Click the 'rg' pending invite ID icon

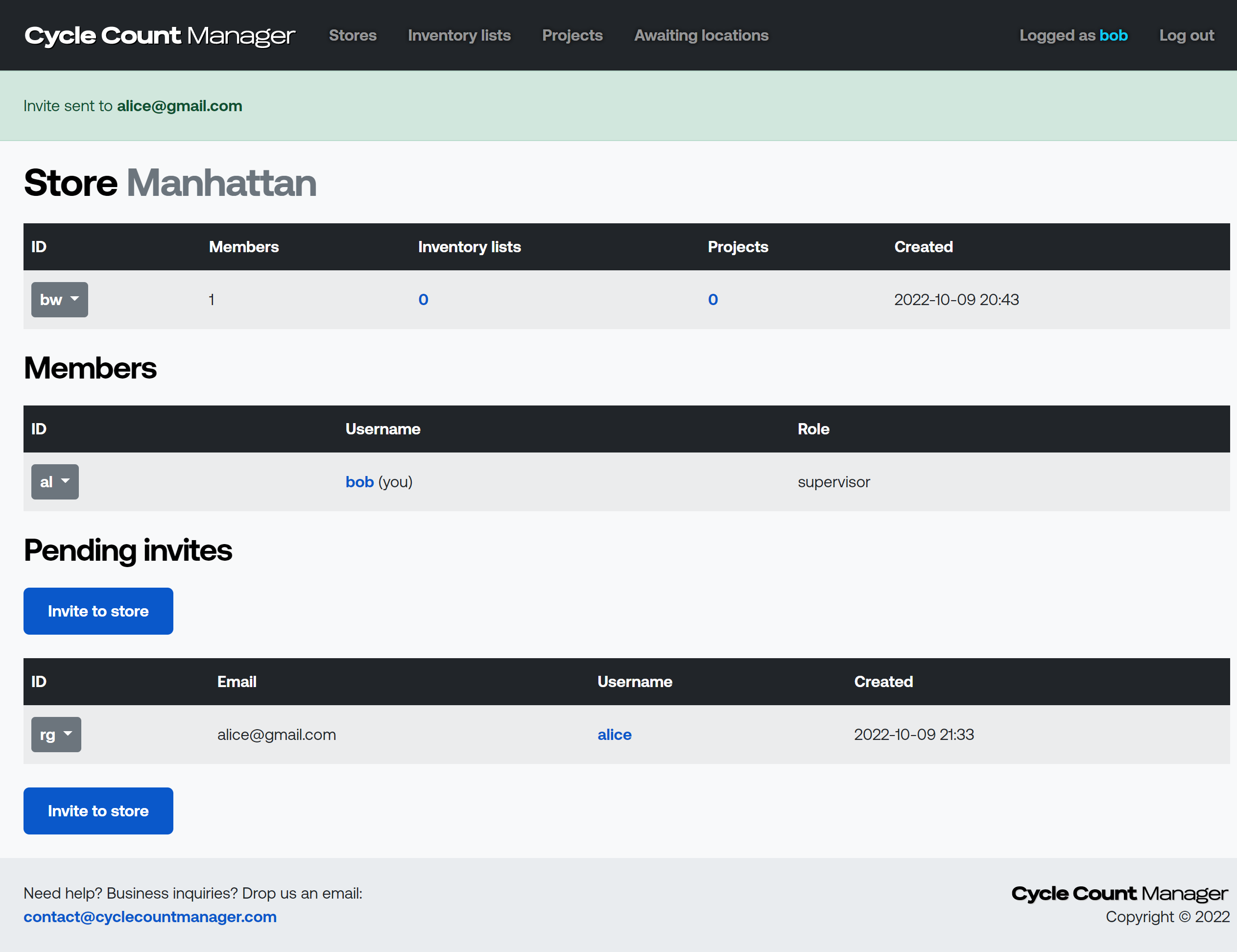click(56, 735)
